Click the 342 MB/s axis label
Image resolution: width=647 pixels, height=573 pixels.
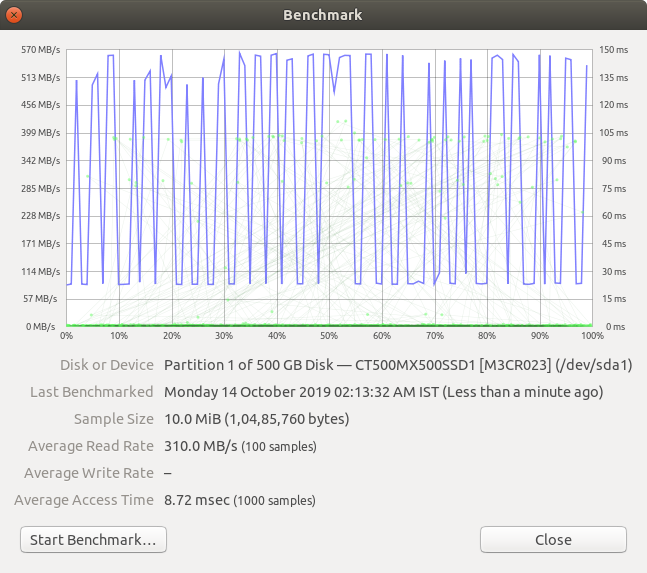(40, 160)
